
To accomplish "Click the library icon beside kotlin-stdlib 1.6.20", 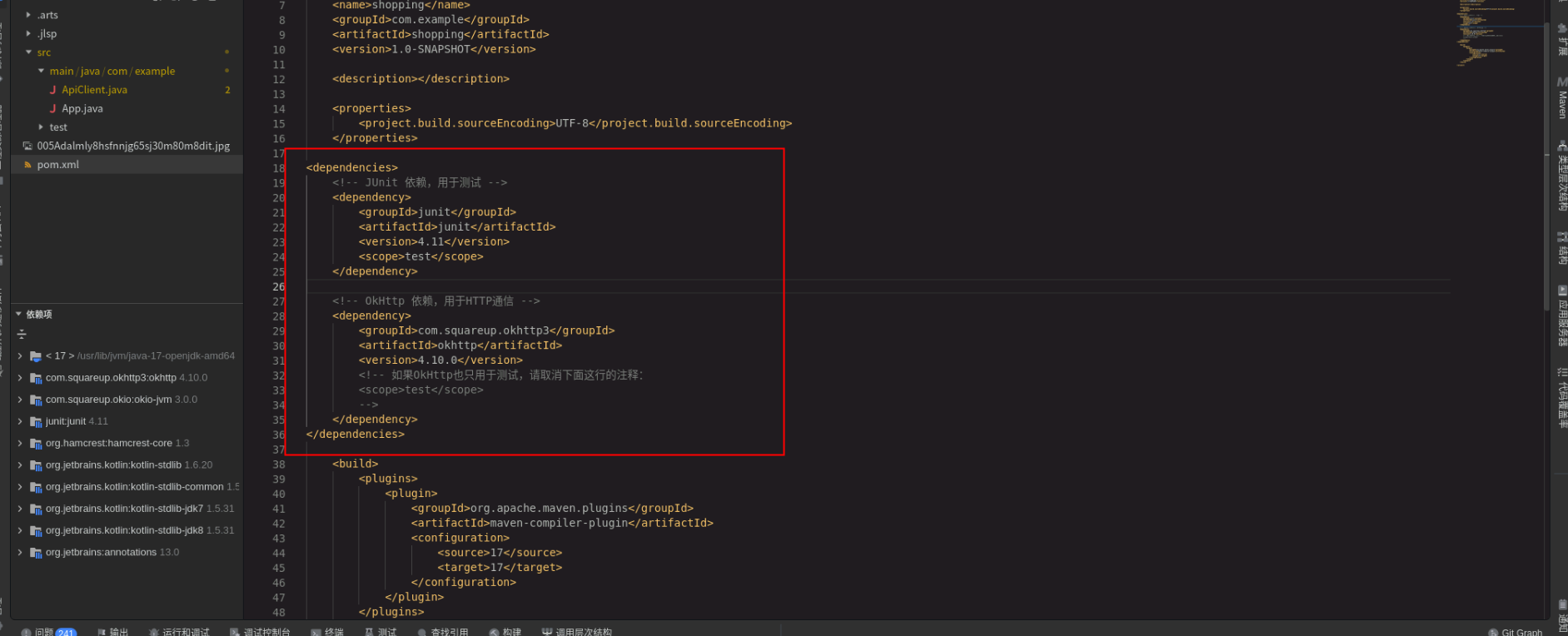I will pyautogui.click(x=36, y=465).
